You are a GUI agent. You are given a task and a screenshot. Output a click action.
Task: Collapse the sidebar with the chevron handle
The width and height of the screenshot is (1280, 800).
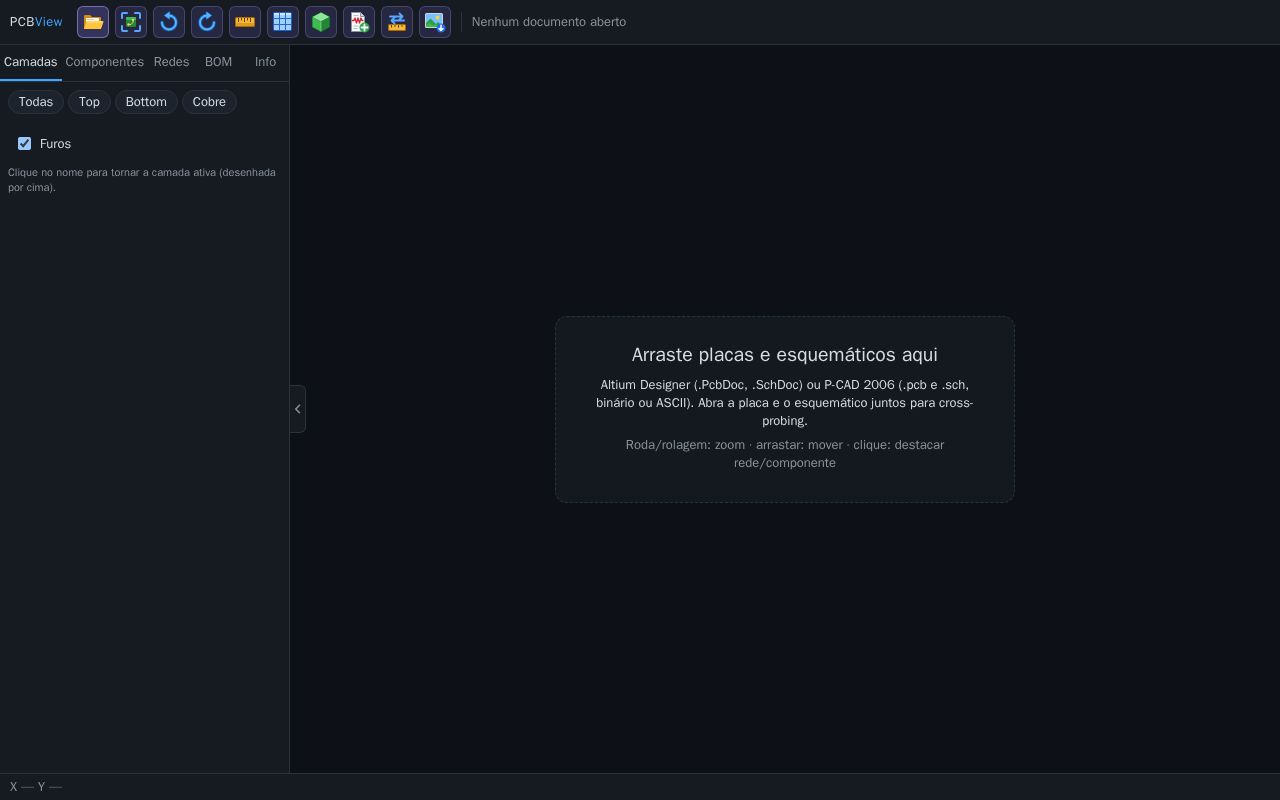click(298, 409)
